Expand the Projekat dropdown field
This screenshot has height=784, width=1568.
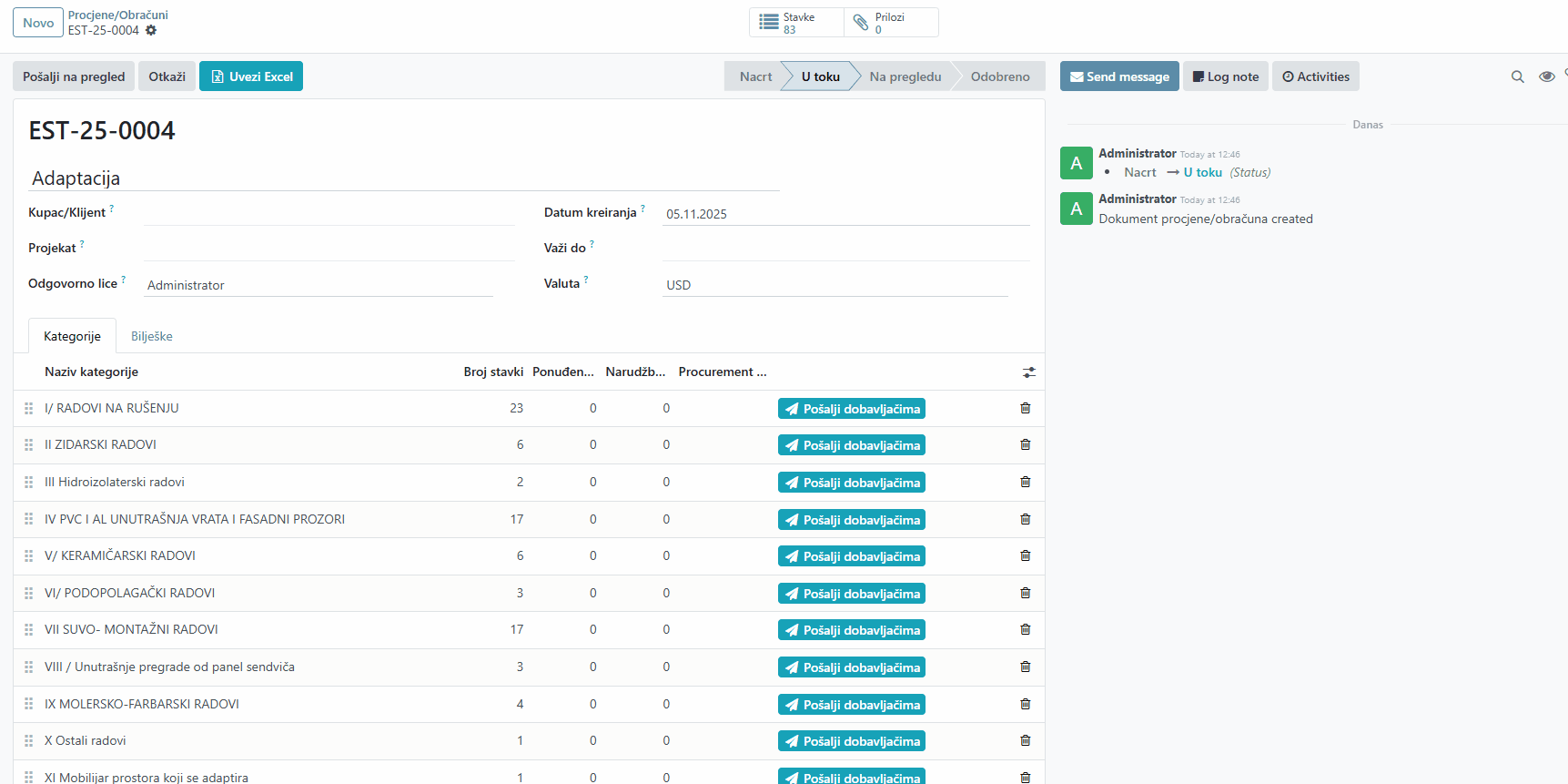pyautogui.click(x=329, y=249)
